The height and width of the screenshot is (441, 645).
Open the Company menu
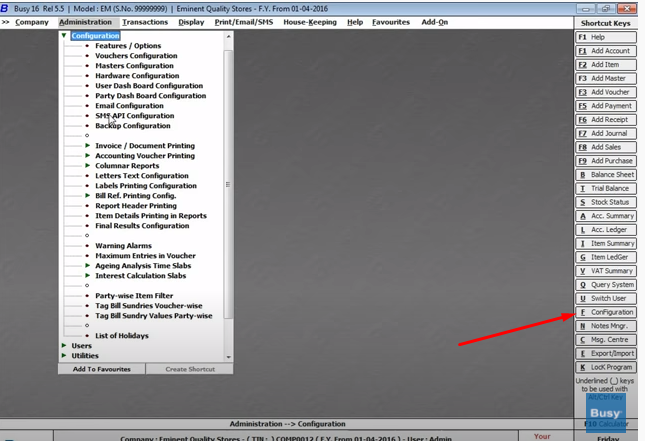[32, 22]
